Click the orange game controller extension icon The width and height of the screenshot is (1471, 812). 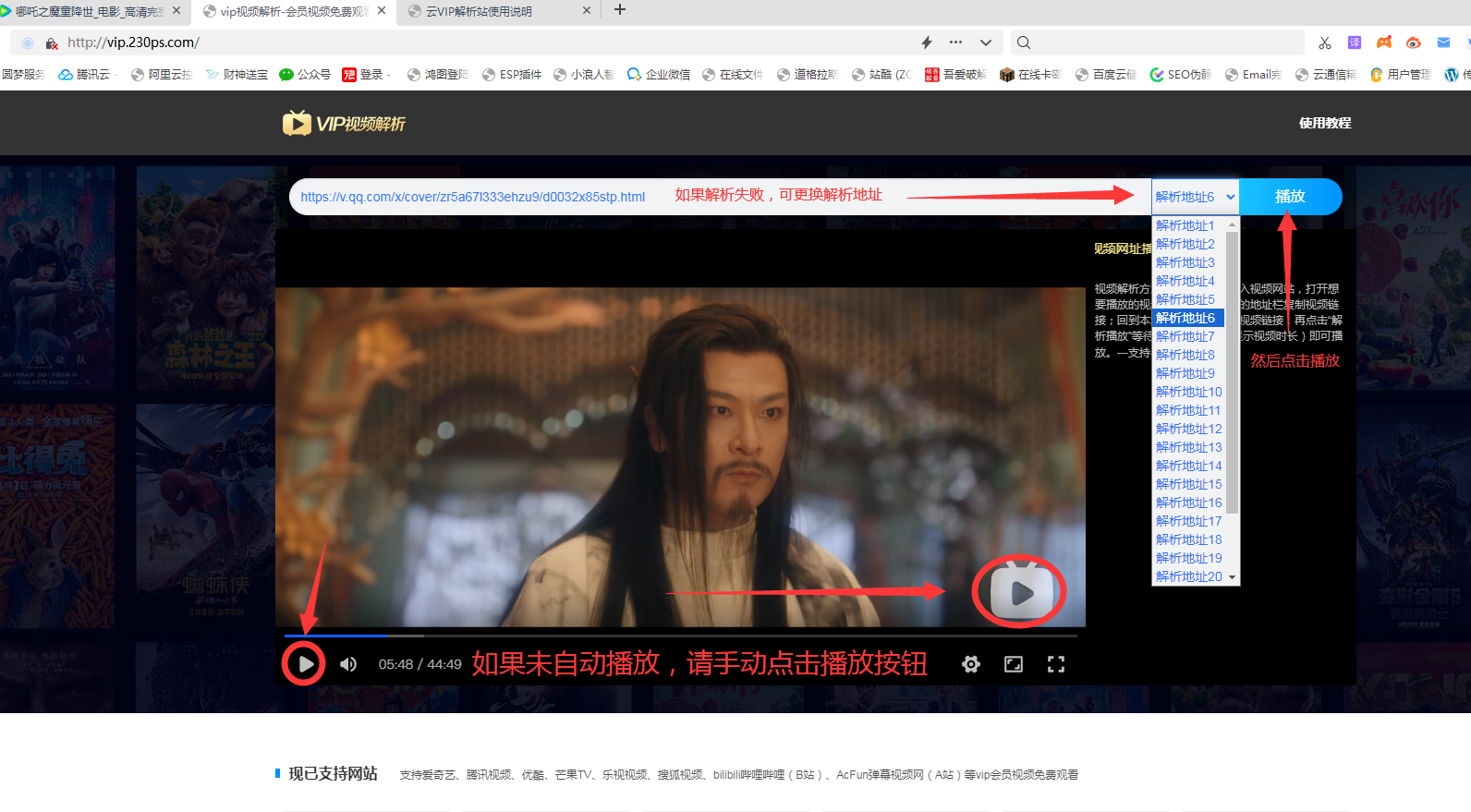coord(1384,42)
